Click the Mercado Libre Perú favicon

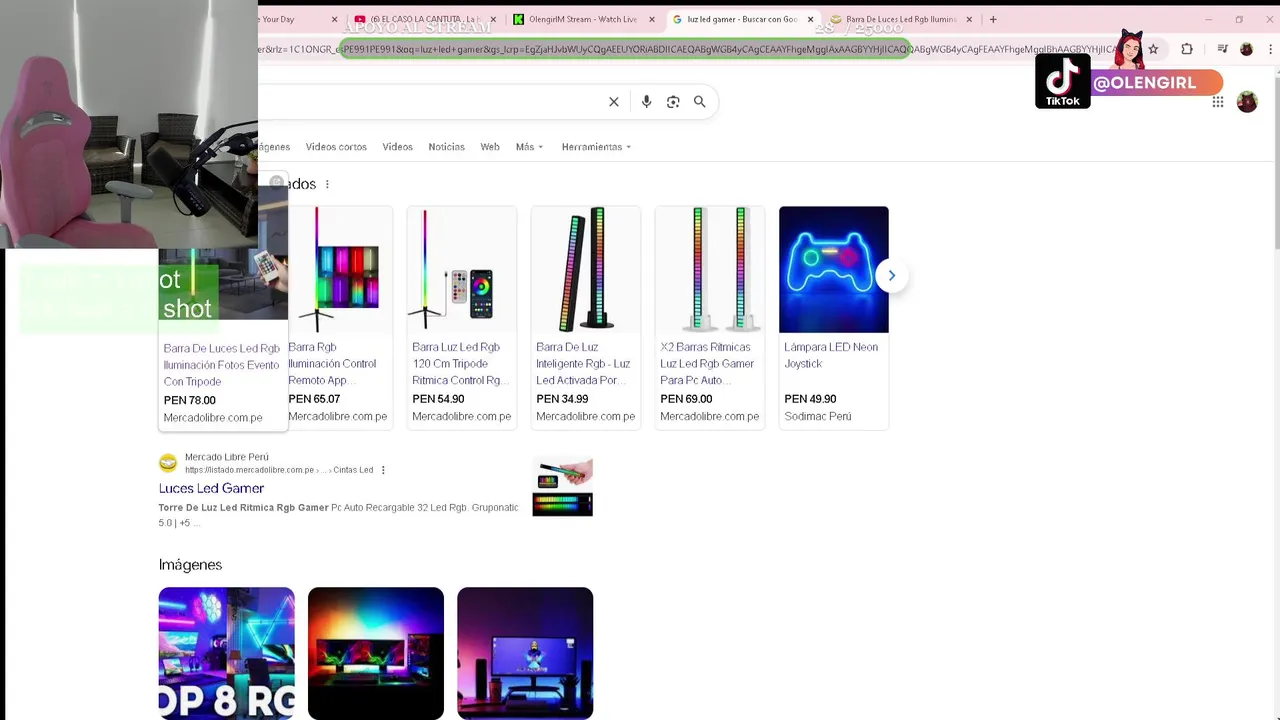(x=168, y=463)
